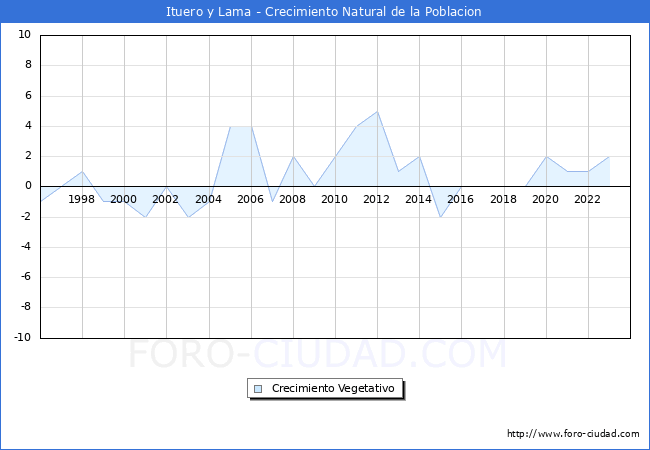Image resolution: width=650 pixels, height=450 pixels.
Task: Click the light blue Crecimiento Vegetativo legend swatch
Action: coord(258,389)
